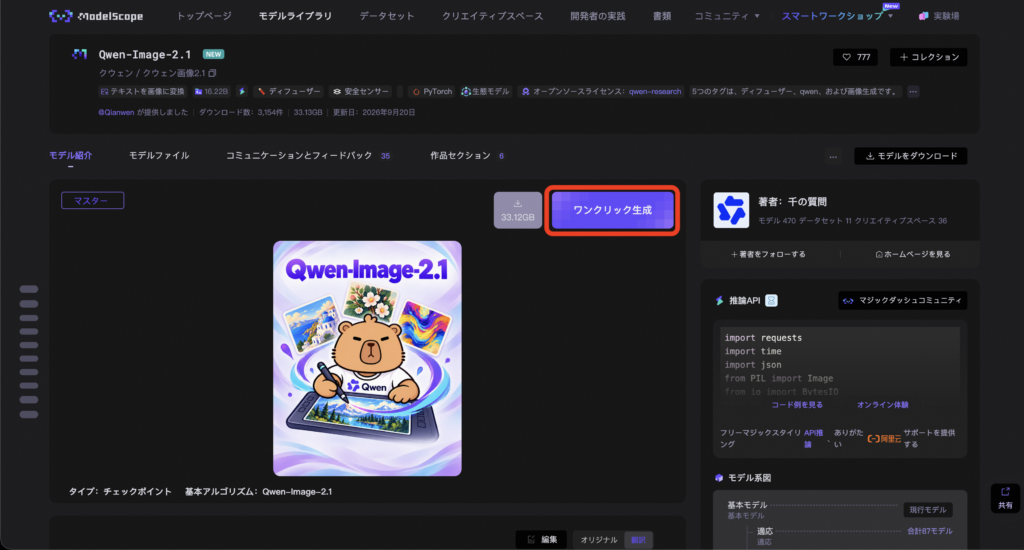Like the model with heart 777
The height and width of the screenshot is (550, 1024).
tap(856, 57)
